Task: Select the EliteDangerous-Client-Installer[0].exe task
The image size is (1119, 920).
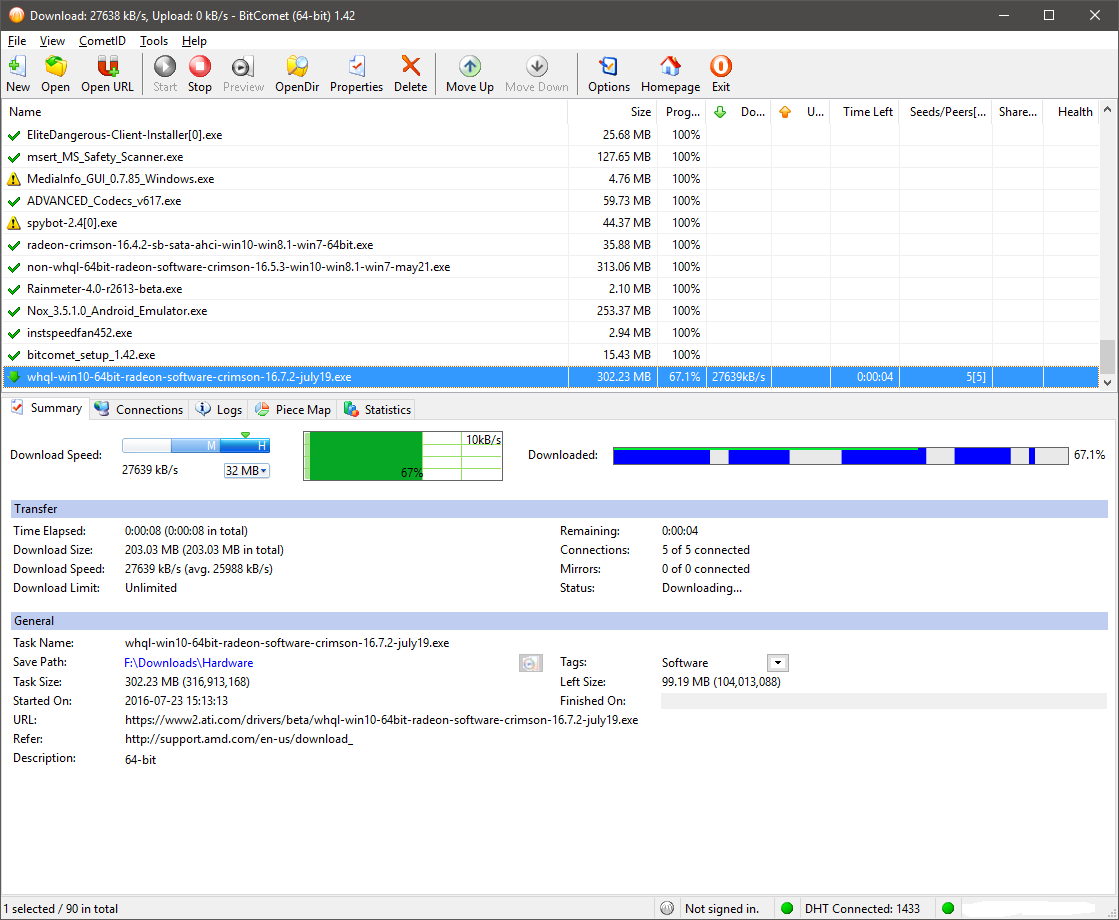Action: 551,135
